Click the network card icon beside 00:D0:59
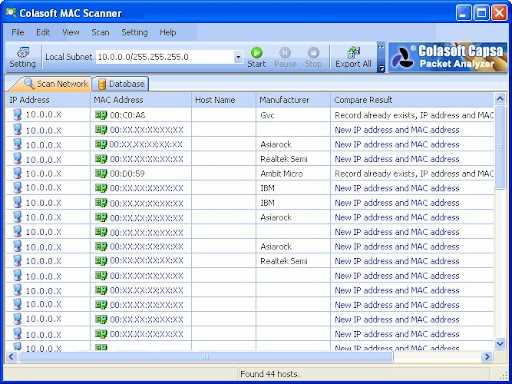512x384 pixels. tap(101, 173)
